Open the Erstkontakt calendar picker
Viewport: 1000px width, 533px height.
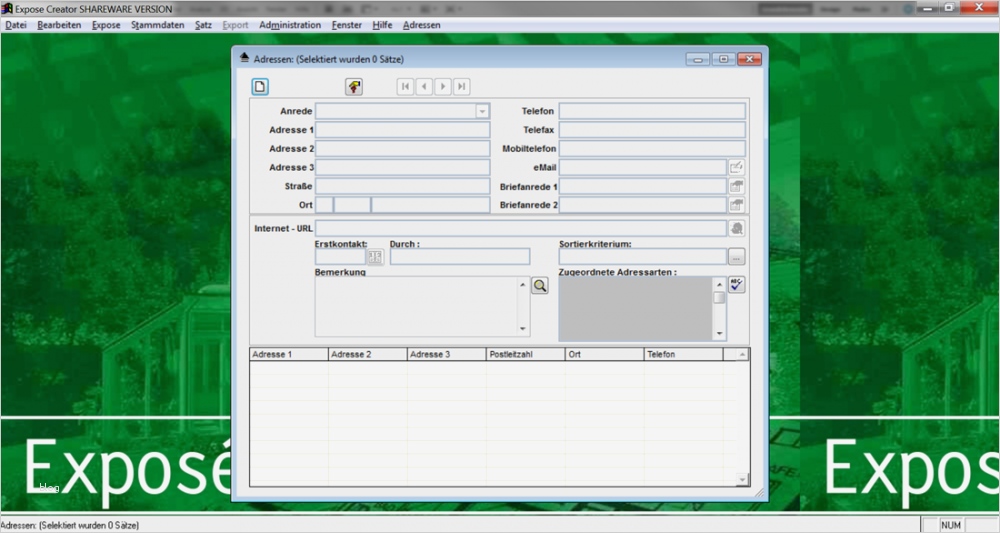pyautogui.click(x=375, y=256)
